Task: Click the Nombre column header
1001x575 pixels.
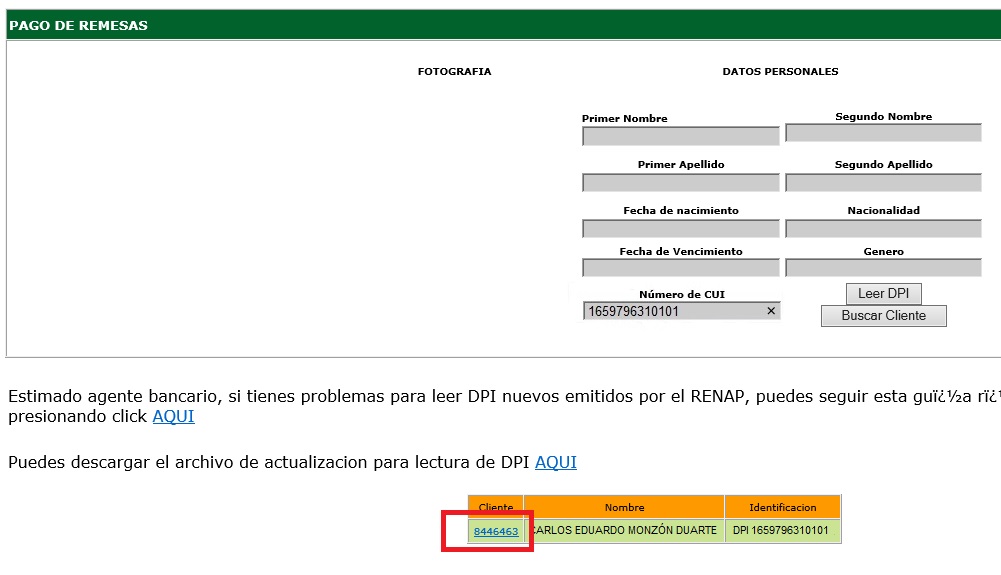Action: click(624, 507)
